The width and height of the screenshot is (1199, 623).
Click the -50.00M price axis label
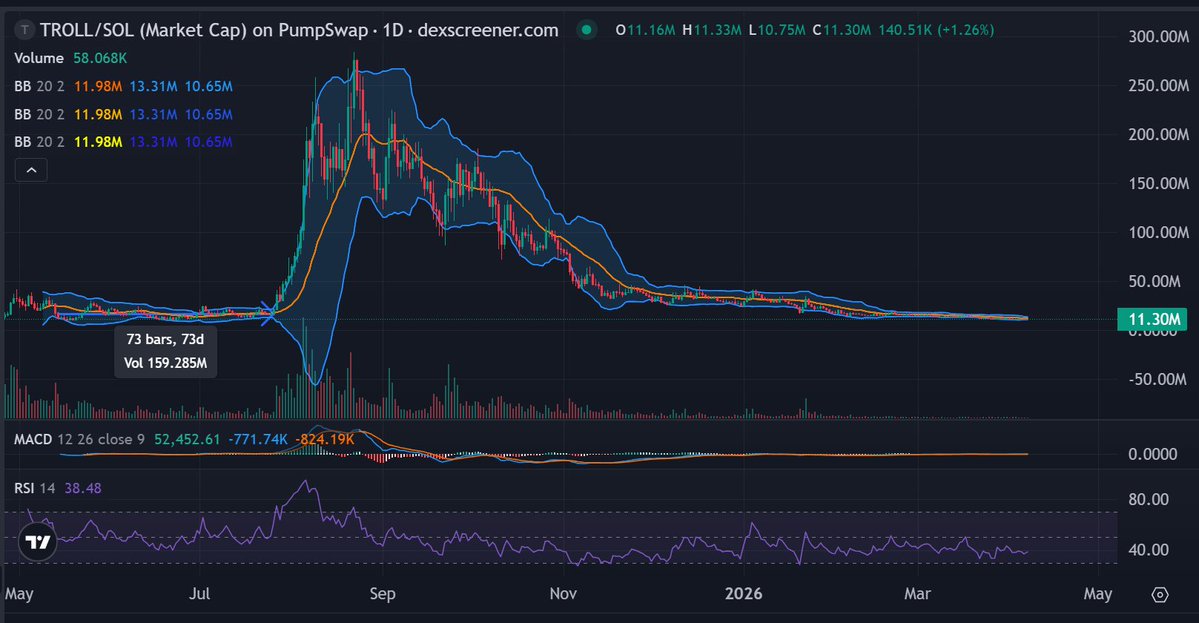(x=1158, y=379)
